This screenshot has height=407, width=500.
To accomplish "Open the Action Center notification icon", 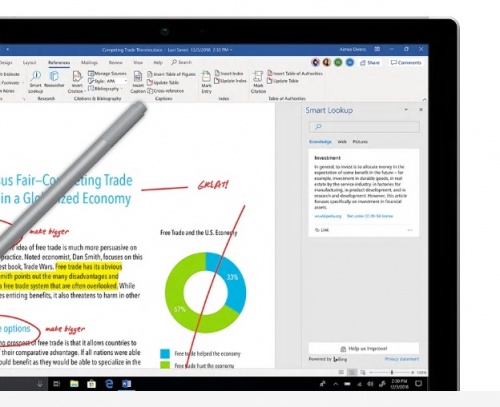I will coord(418,384).
